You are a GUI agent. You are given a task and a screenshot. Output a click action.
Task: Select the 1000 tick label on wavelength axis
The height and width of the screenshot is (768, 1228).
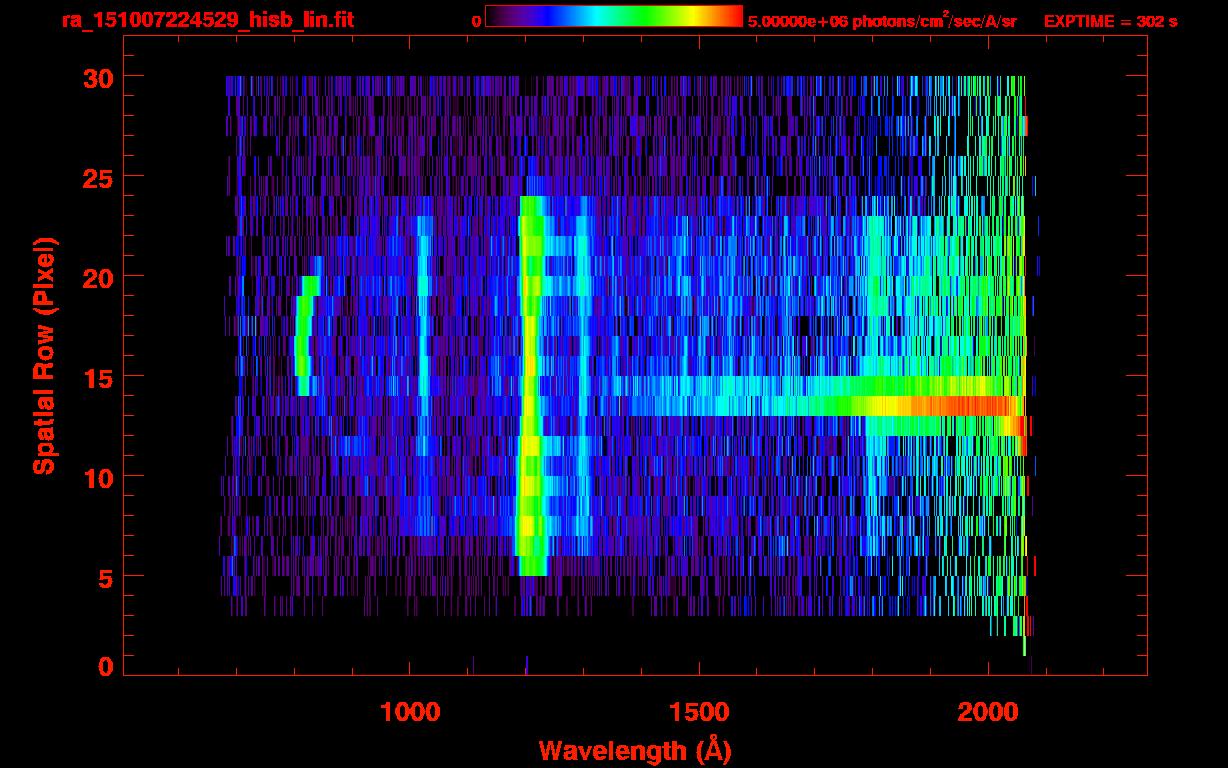(x=410, y=712)
